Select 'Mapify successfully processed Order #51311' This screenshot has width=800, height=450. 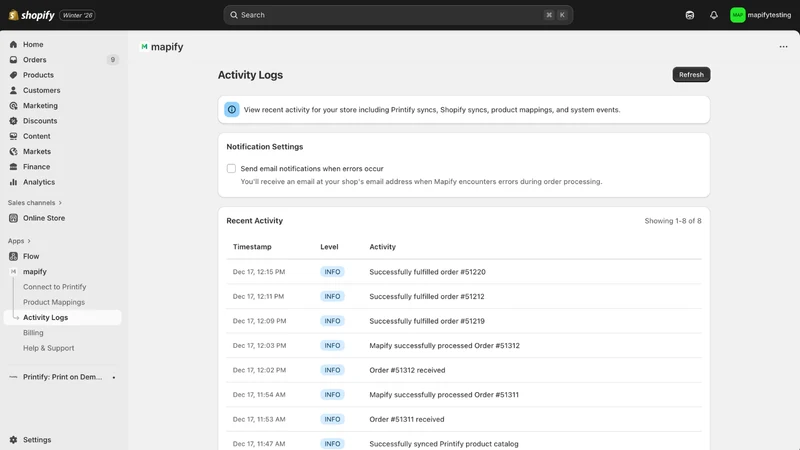444,394
